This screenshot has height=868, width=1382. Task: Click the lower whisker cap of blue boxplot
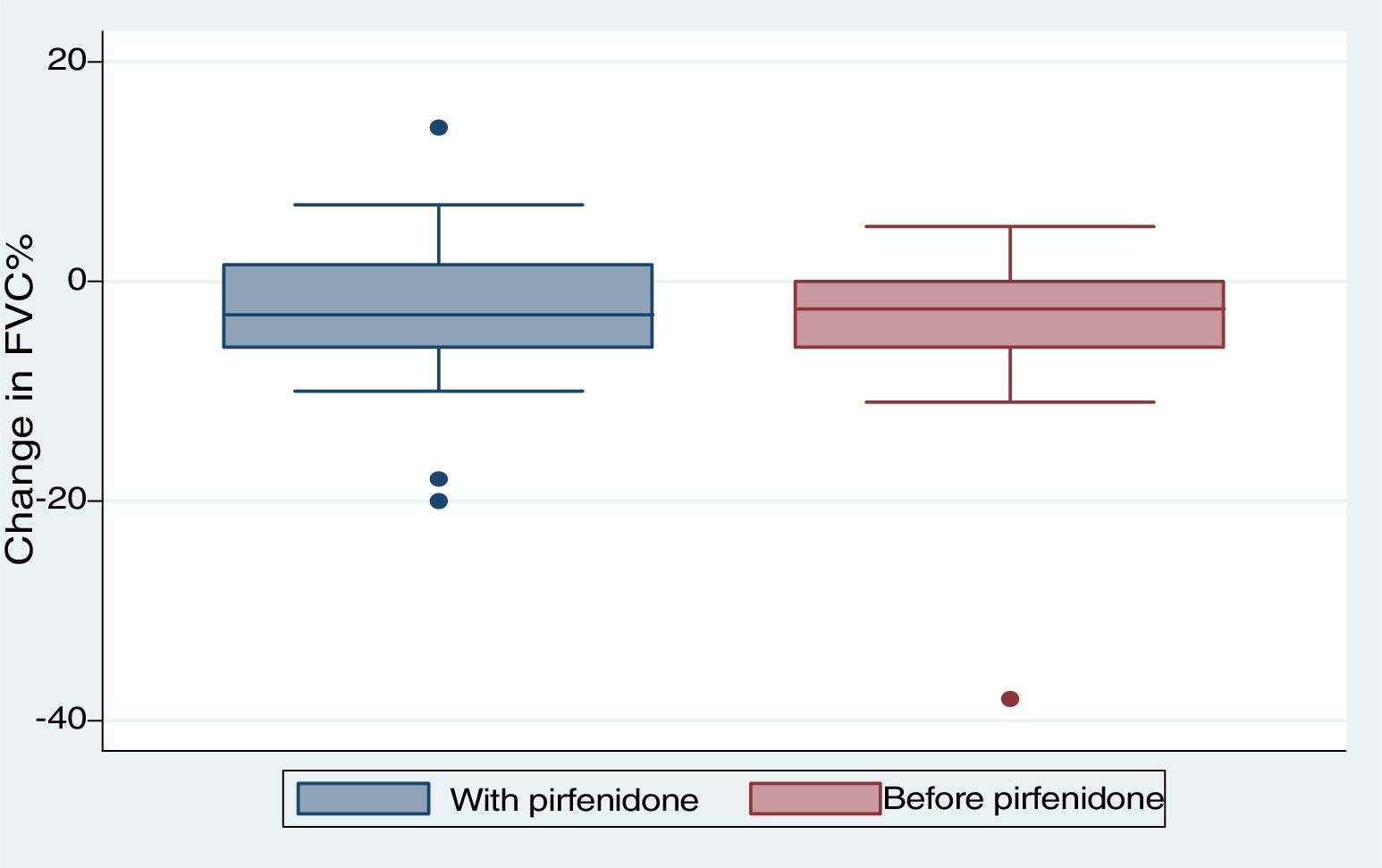438,392
